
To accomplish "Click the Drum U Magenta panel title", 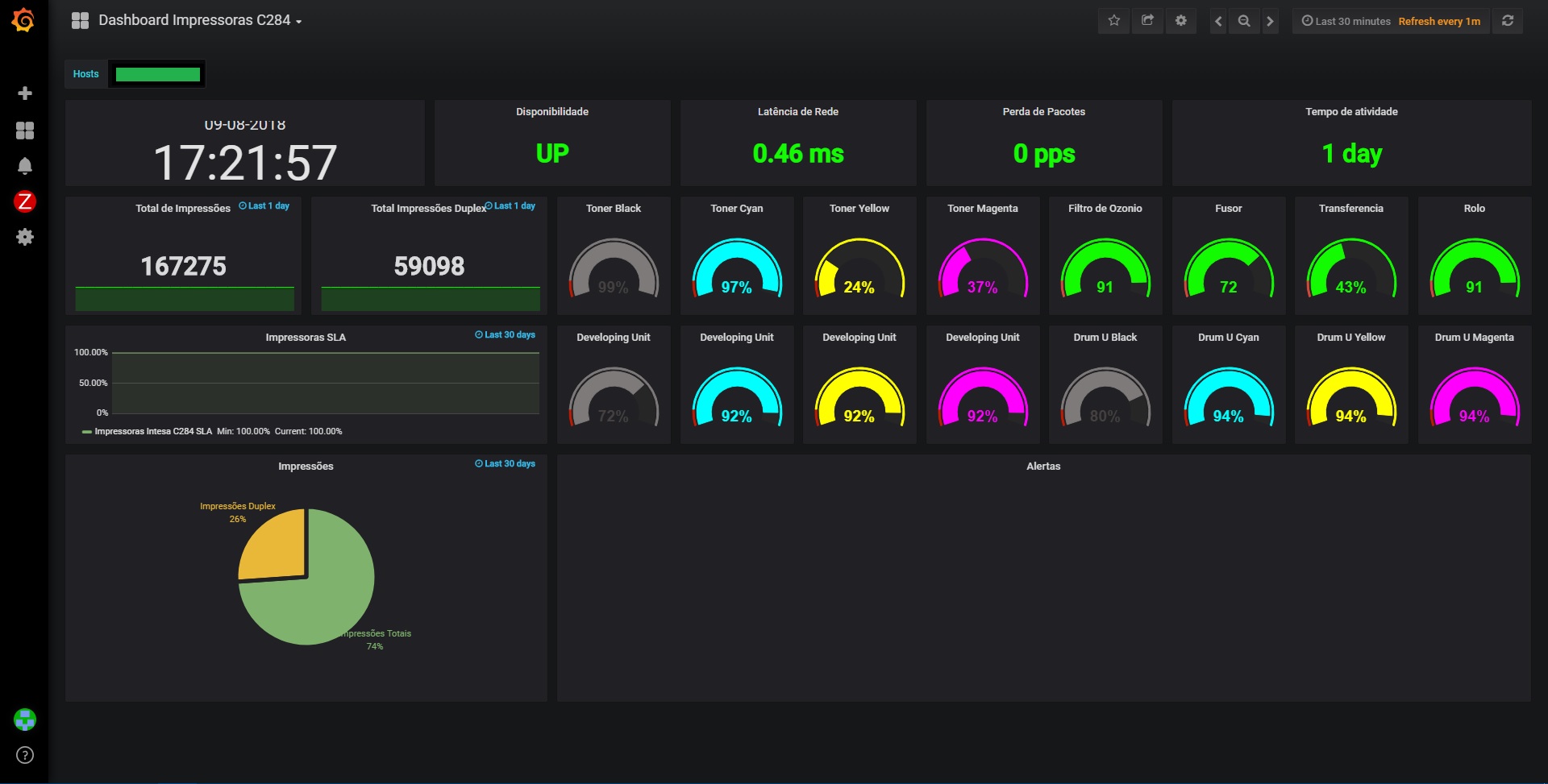I will [x=1475, y=338].
